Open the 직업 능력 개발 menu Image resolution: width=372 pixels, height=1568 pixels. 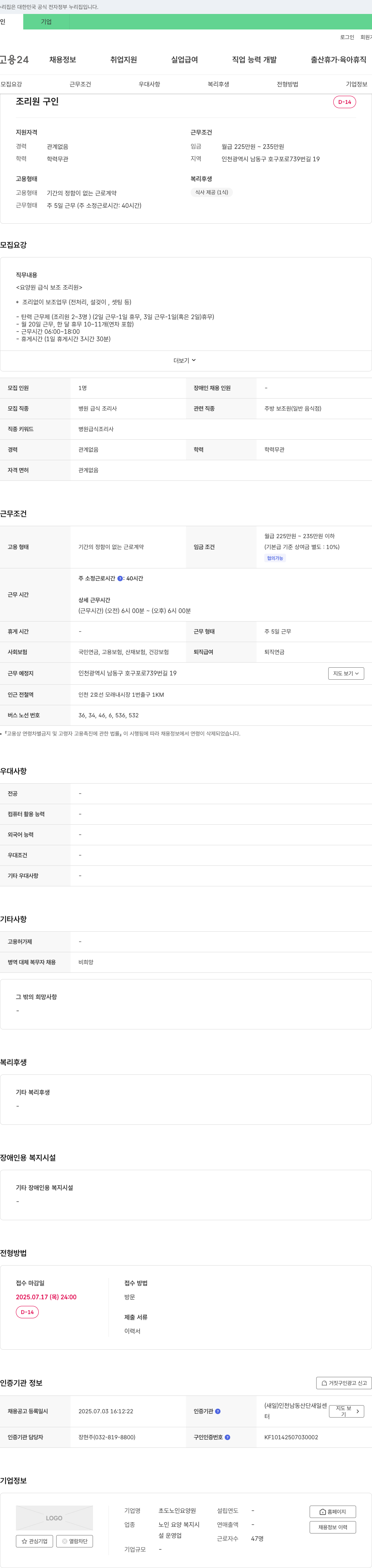(x=254, y=60)
